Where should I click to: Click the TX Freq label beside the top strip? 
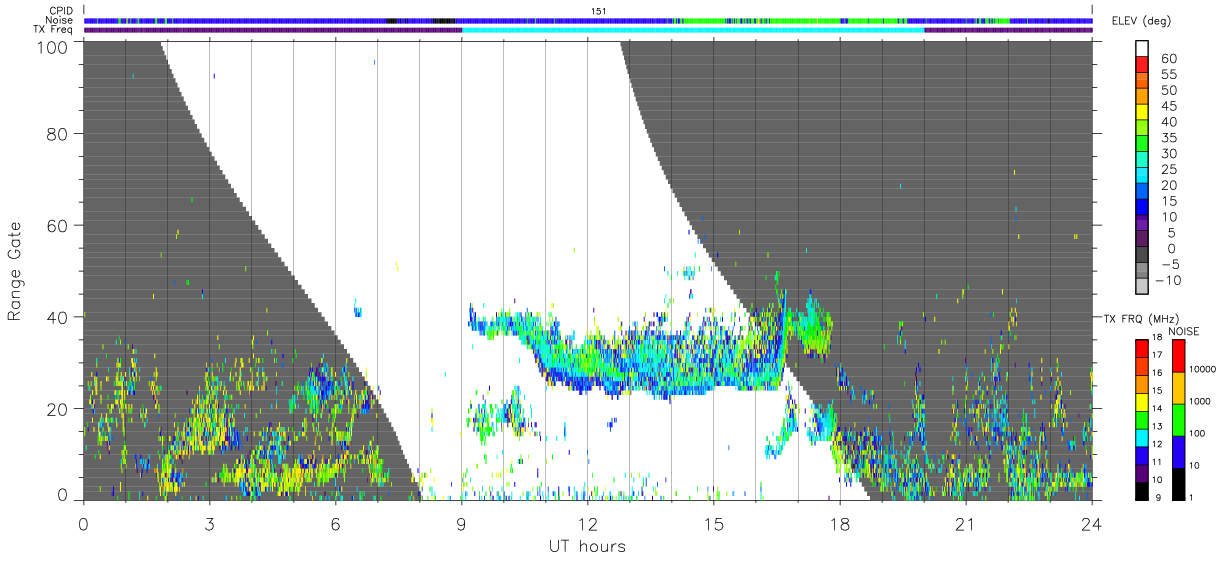[54, 29]
